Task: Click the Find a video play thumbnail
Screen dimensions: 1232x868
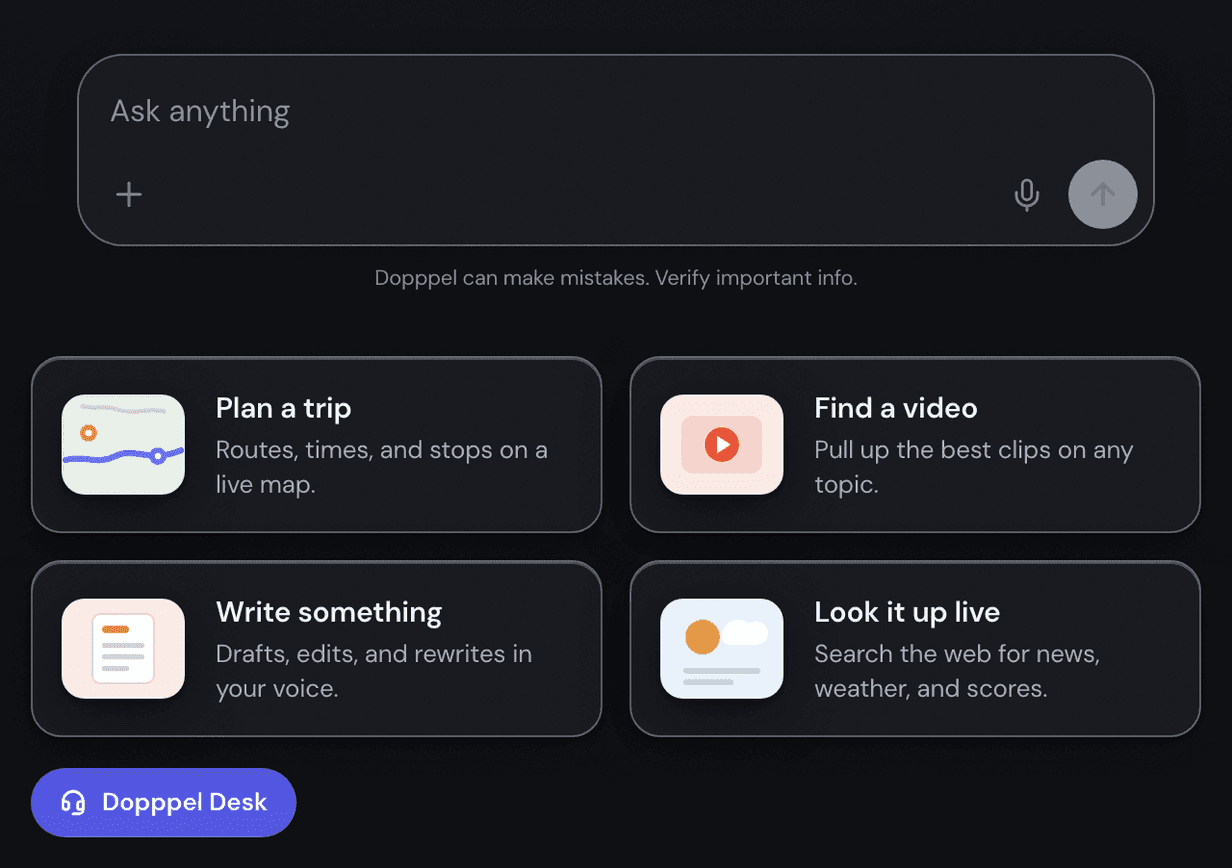Action: [722, 444]
